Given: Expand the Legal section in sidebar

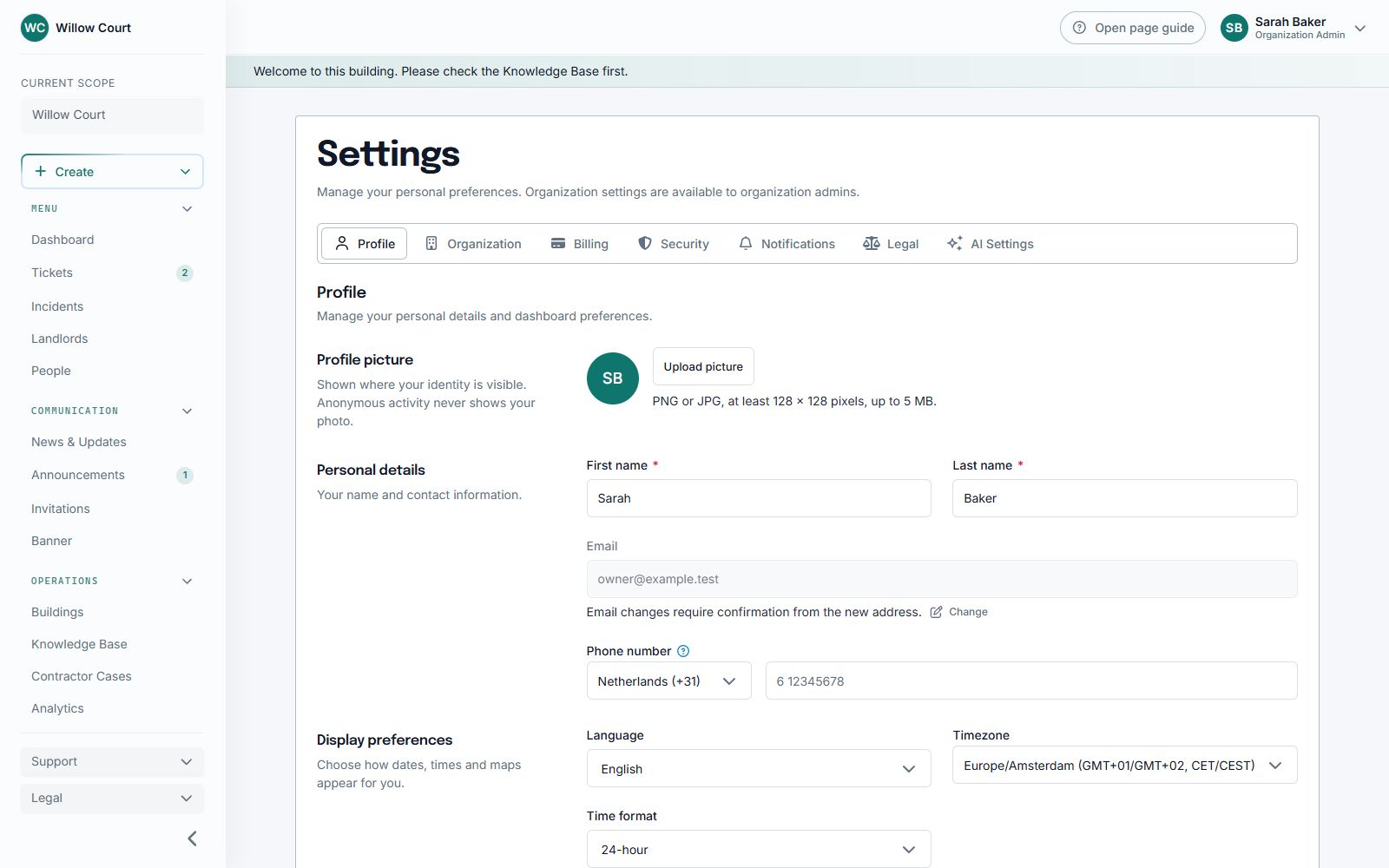Looking at the screenshot, I should (x=112, y=799).
